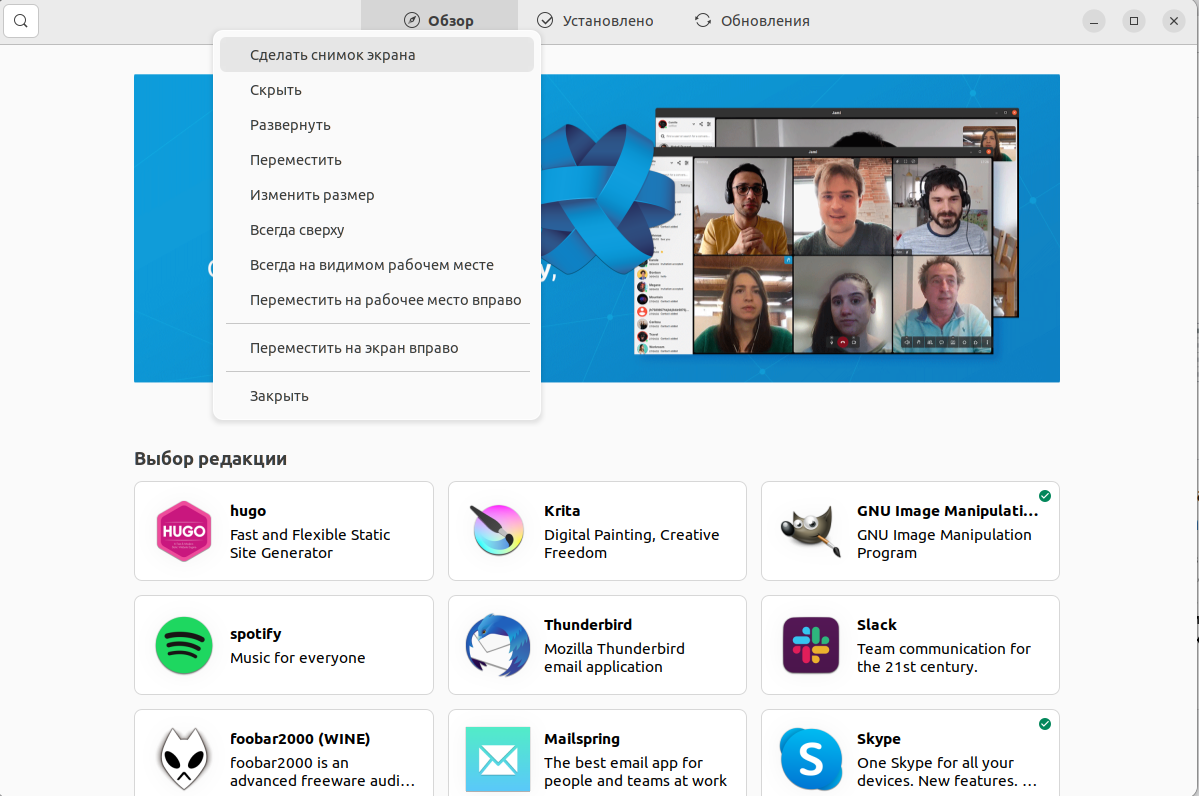Toggle Всегда сверху option
The height and width of the screenshot is (796, 1199).
coord(377,230)
